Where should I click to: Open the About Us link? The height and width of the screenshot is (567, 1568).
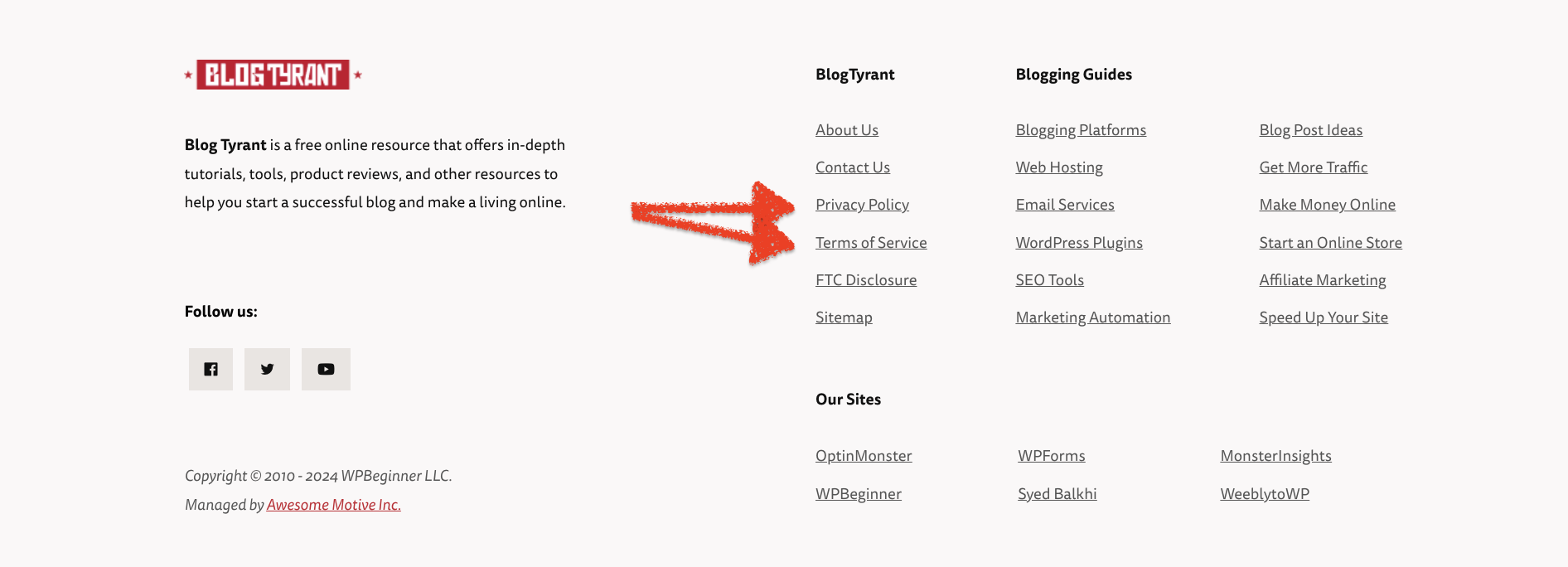[846, 130]
